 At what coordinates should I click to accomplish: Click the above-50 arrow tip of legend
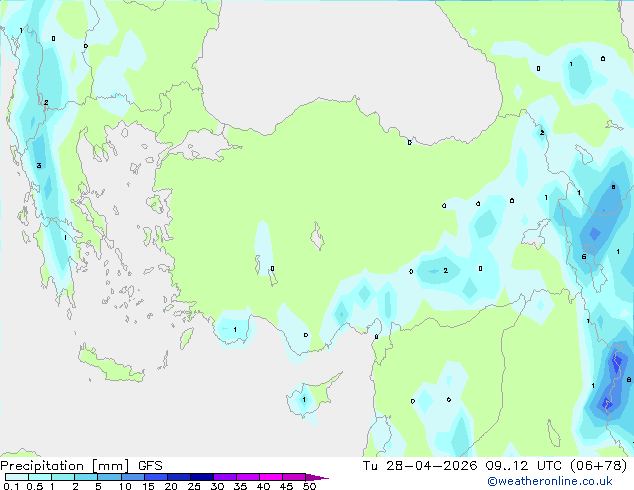click(x=317, y=477)
